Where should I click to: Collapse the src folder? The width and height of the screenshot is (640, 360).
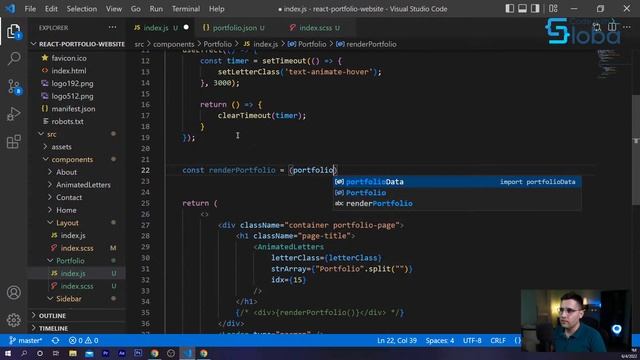point(77,134)
